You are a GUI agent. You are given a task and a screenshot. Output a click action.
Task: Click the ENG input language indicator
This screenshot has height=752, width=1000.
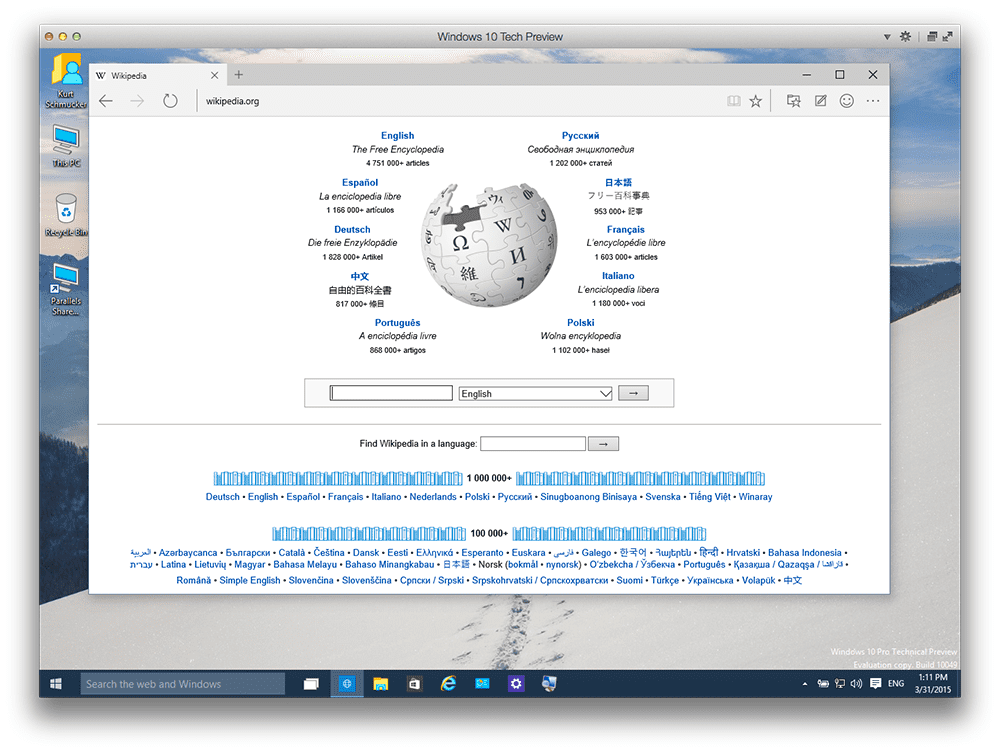pyautogui.click(x=896, y=684)
